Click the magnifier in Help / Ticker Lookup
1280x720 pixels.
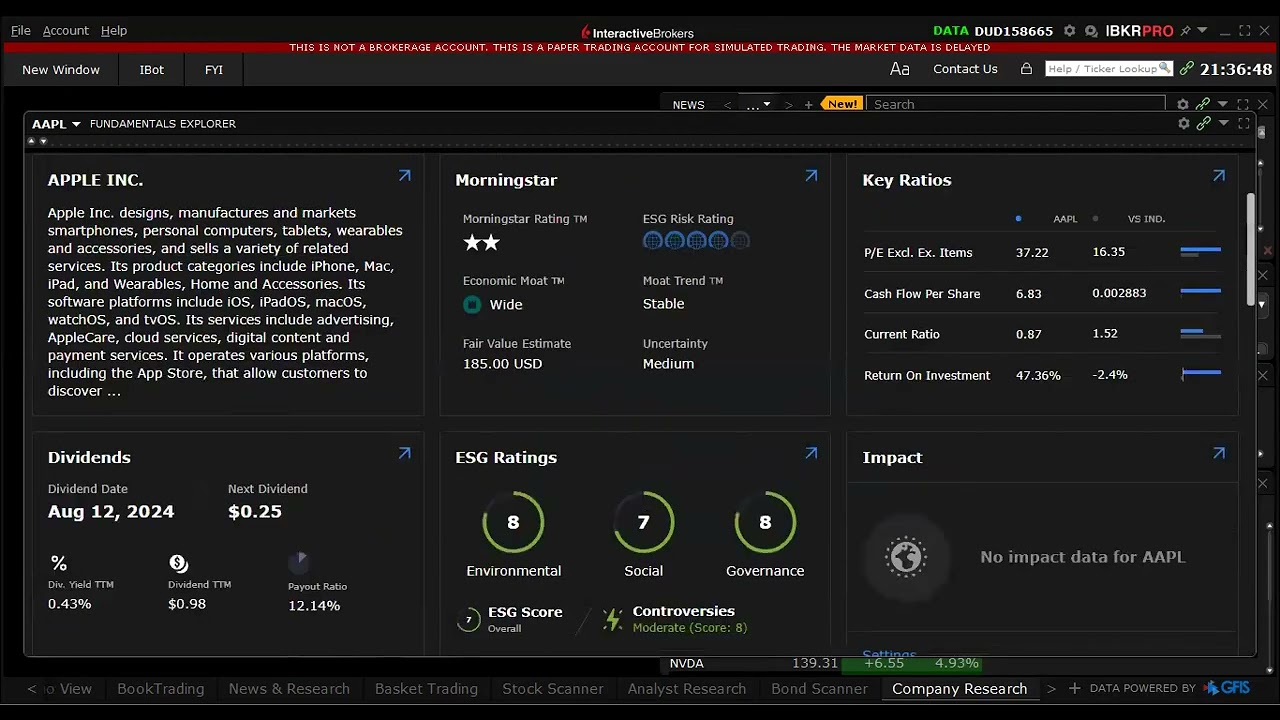point(1164,69)
